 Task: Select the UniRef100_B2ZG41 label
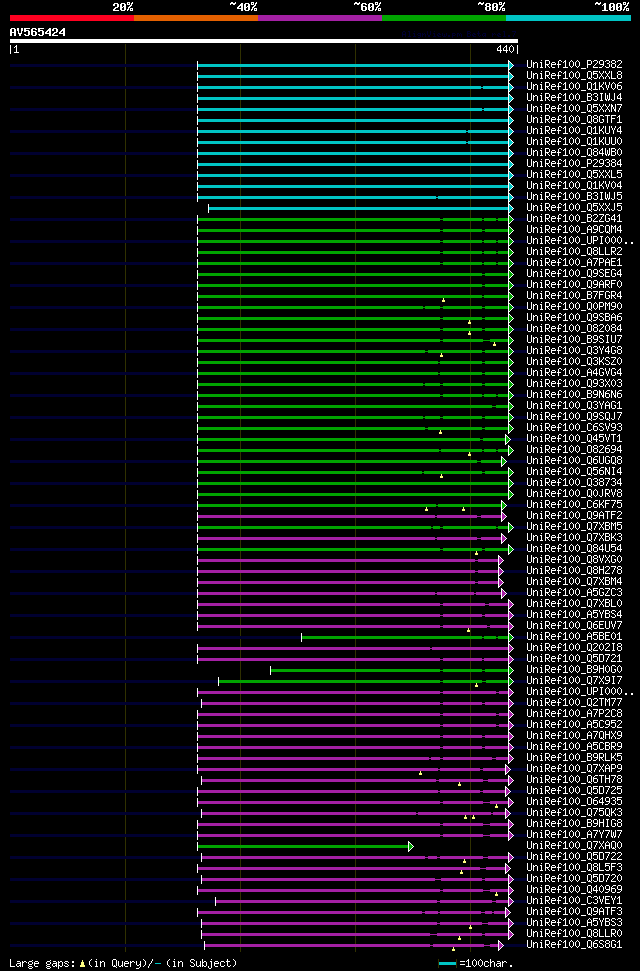(574, 218)
